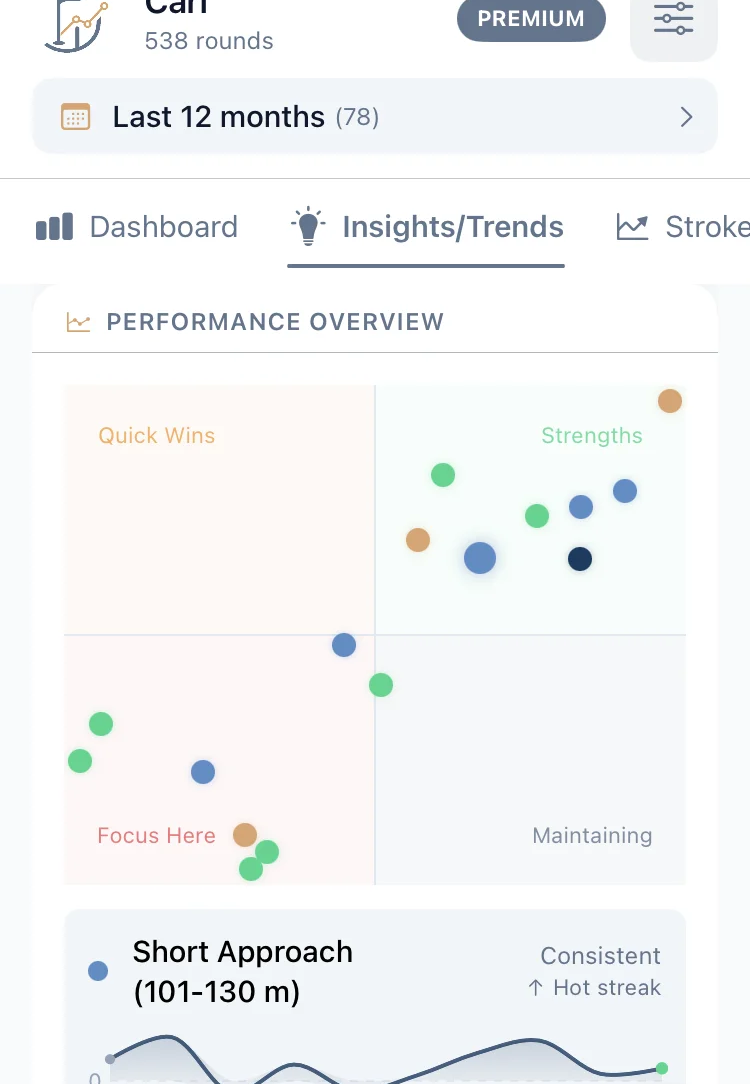Viewport: 750px width, 1084px height.
Task: Select the dark navy dot in Strengths quadrant
Action: point(579,558)
